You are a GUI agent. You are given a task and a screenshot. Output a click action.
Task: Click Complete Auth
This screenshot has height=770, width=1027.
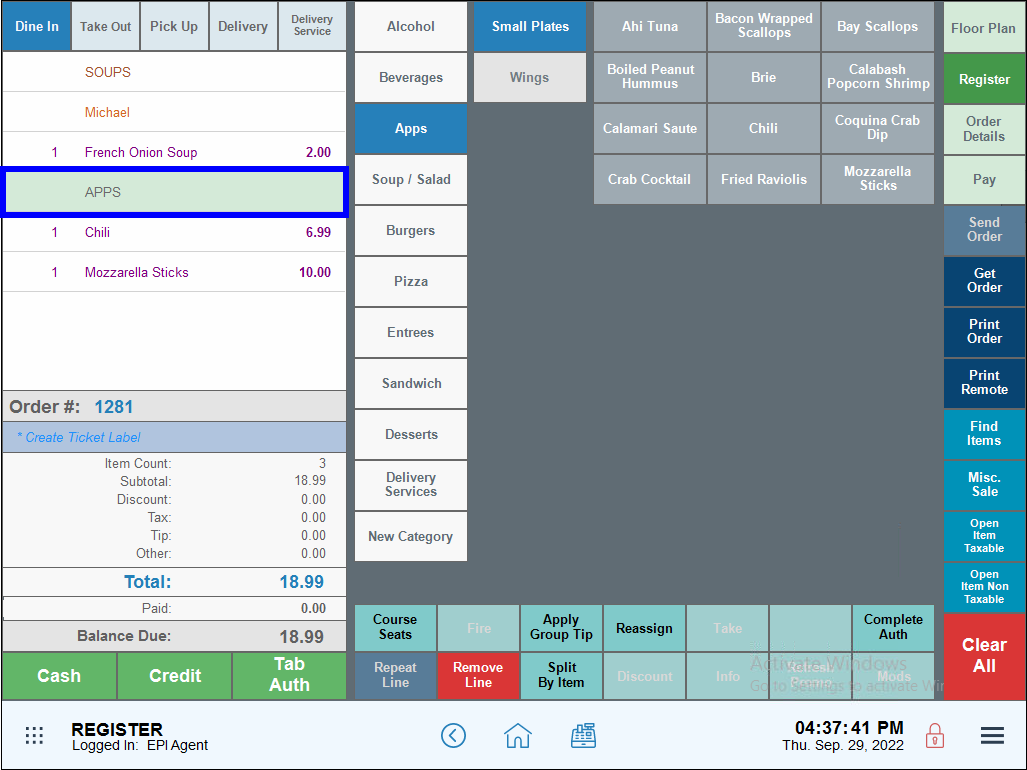[893, 627]
